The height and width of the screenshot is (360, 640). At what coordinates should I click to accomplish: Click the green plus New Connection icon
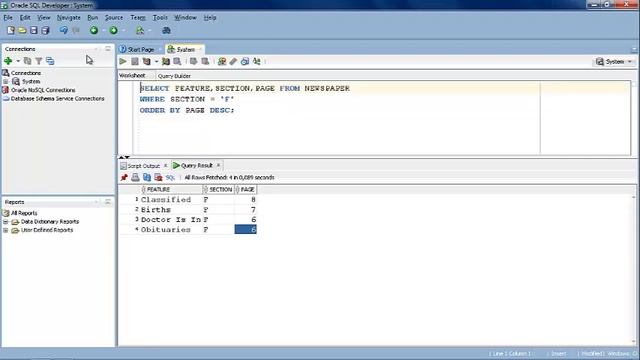pos(8,61)
